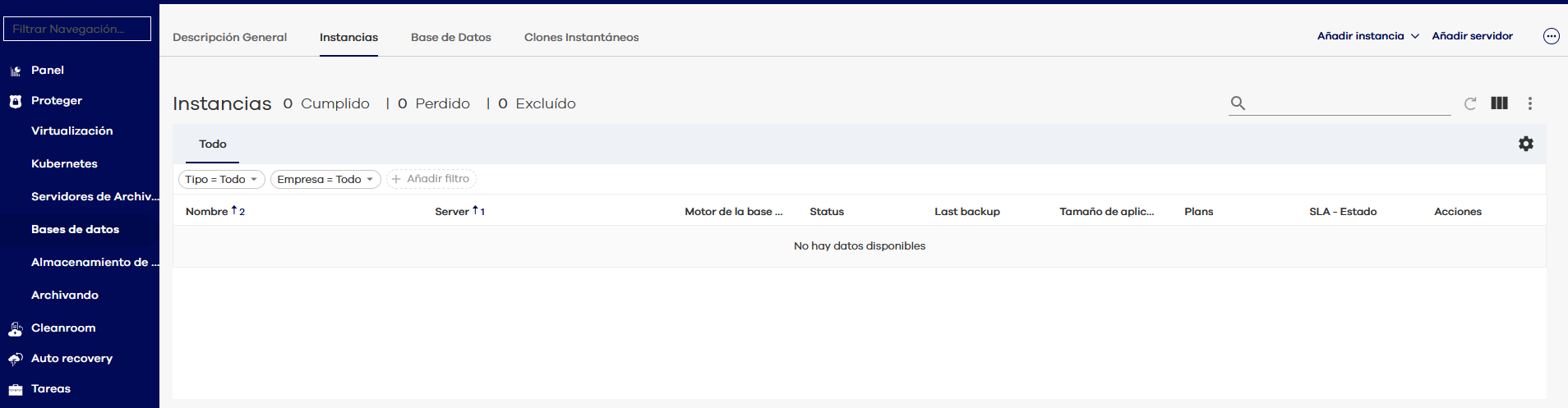Click the Cleanroom label in sidebar
Image resolution: width=1568 pixels, height=408 pixels.
pyautogui.click(x=63, y=328)
